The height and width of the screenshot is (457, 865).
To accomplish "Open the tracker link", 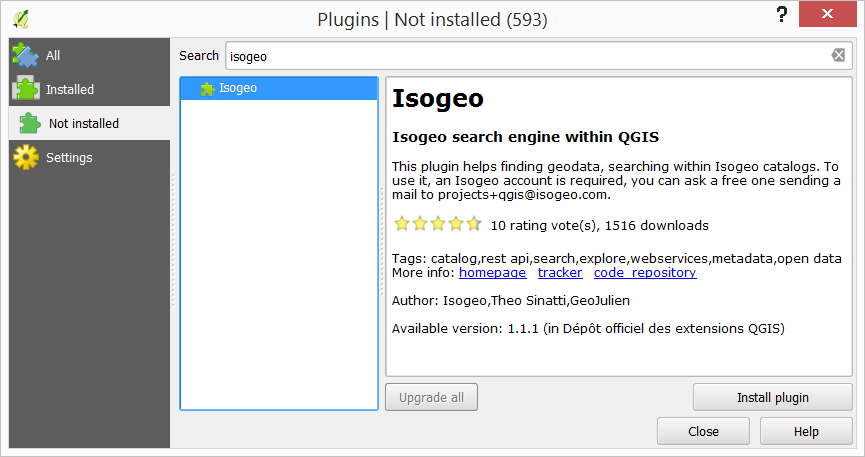I will click(560, 273).
